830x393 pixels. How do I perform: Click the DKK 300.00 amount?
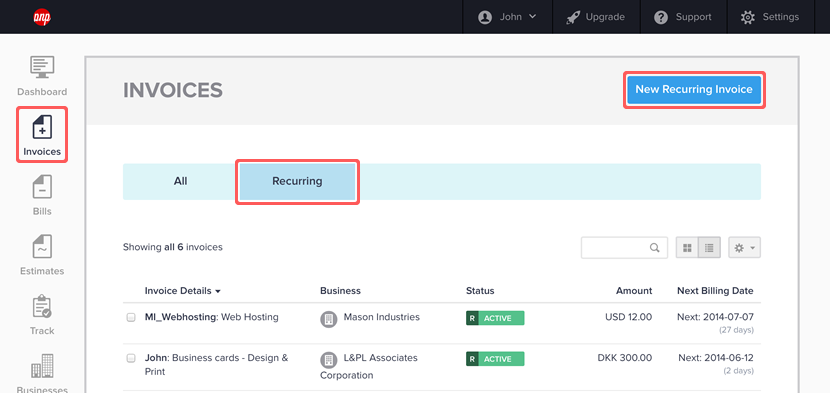point(625,358)
